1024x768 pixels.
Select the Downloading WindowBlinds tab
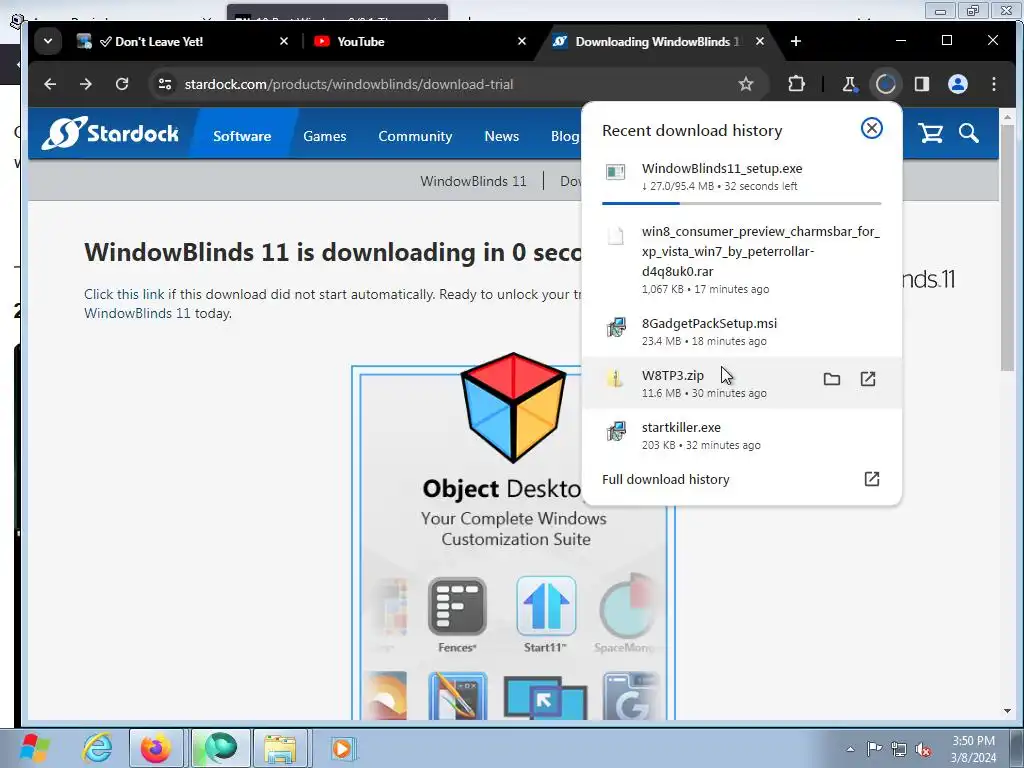click(x=660, y=41)
